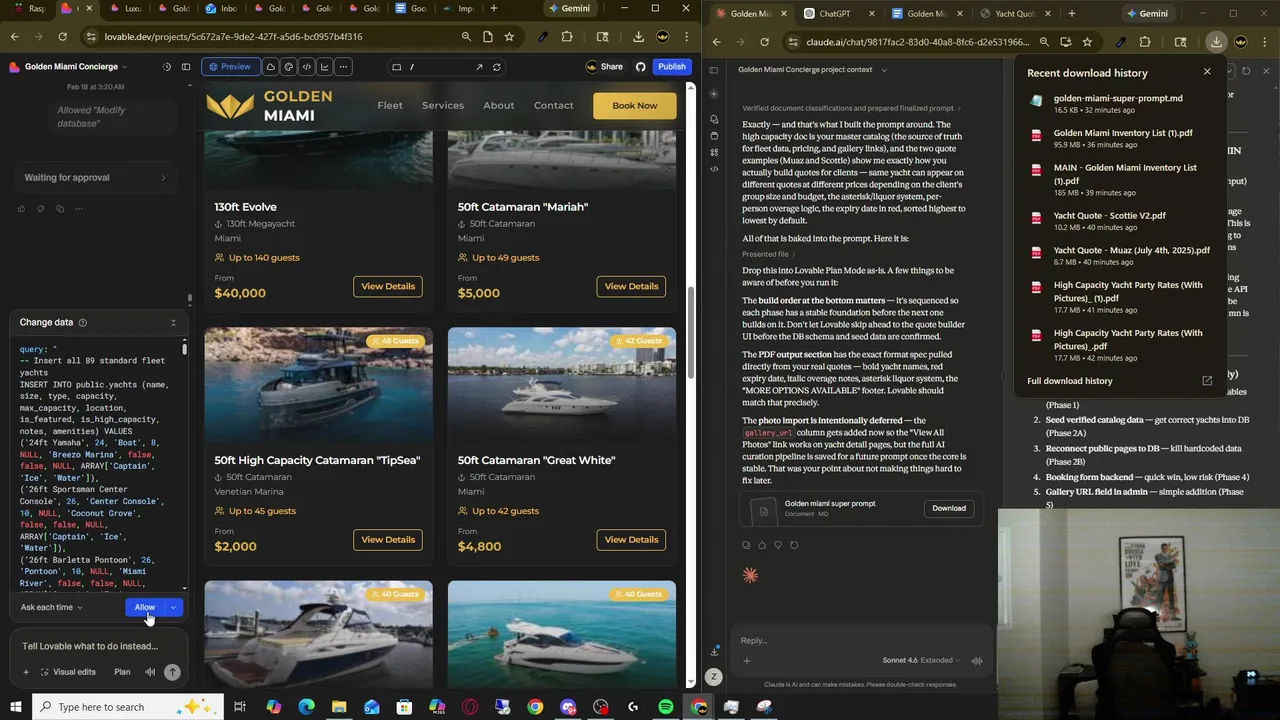Viewport: 1280px width, 720px height.
Task: Refresh the Lovable preview
Action: (497, 67)
